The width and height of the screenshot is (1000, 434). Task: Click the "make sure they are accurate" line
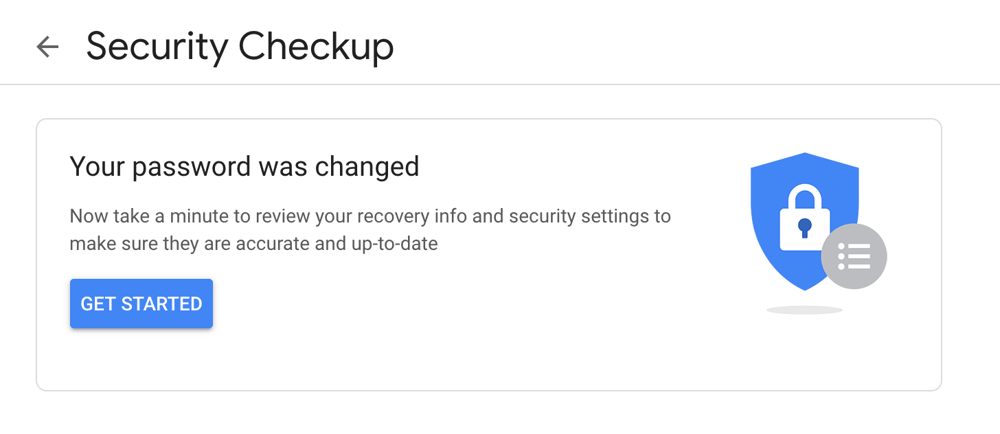(254, 243)
